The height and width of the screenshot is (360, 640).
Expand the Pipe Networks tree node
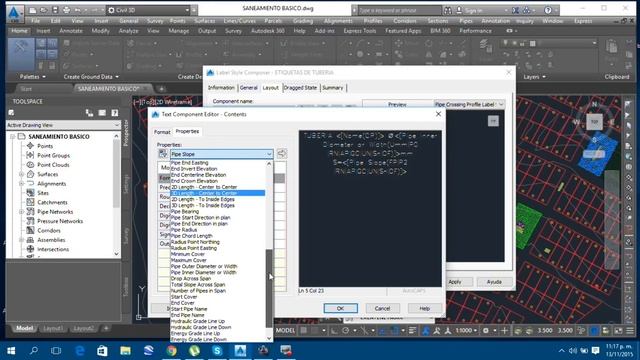pyautogui.click(x=21, y=212)
